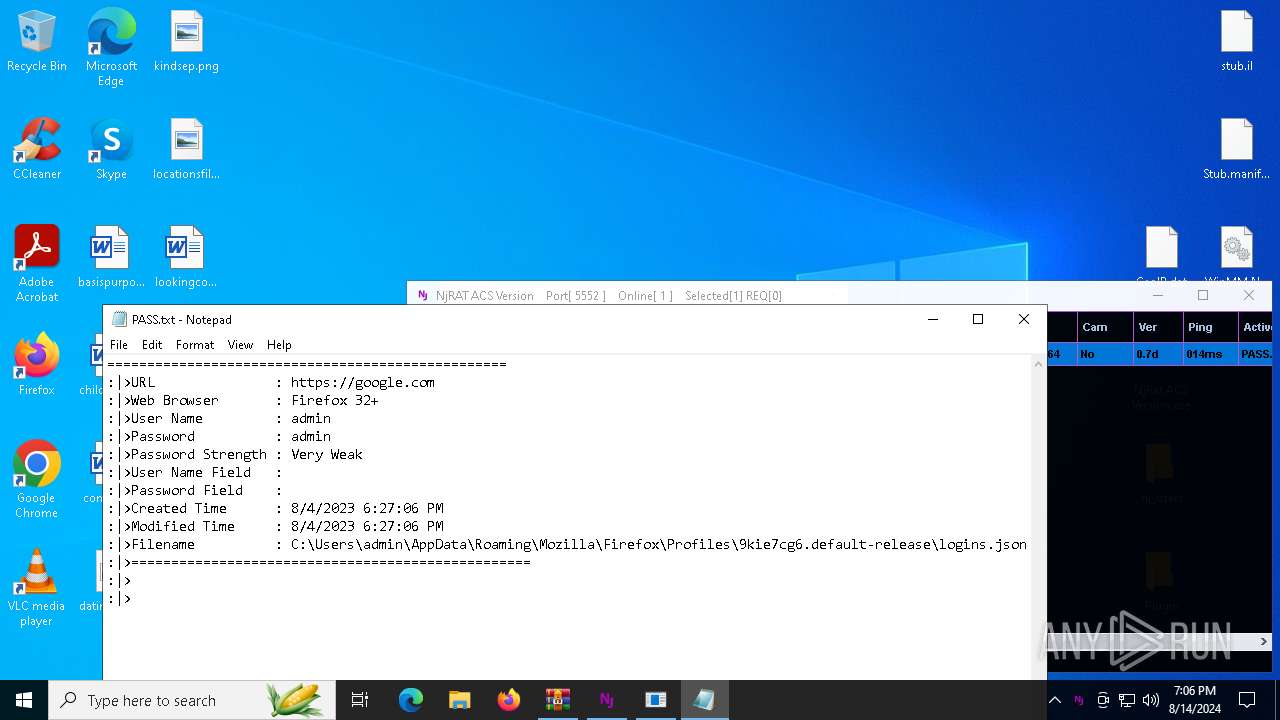This screenshot has height=720, width=1280.
Task: Select the Stub.manif... desktop file
Action: [1236, 150]
